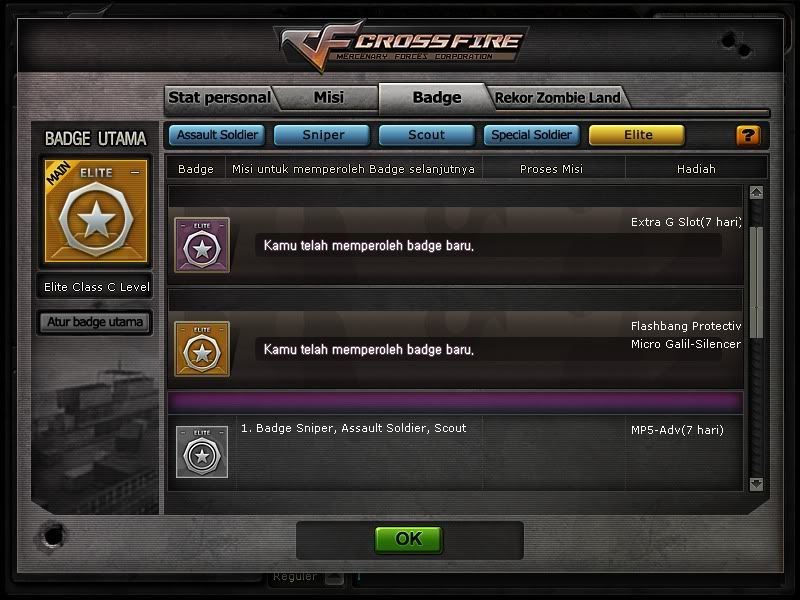Click the orange question mark help icon

pos(748,136)
